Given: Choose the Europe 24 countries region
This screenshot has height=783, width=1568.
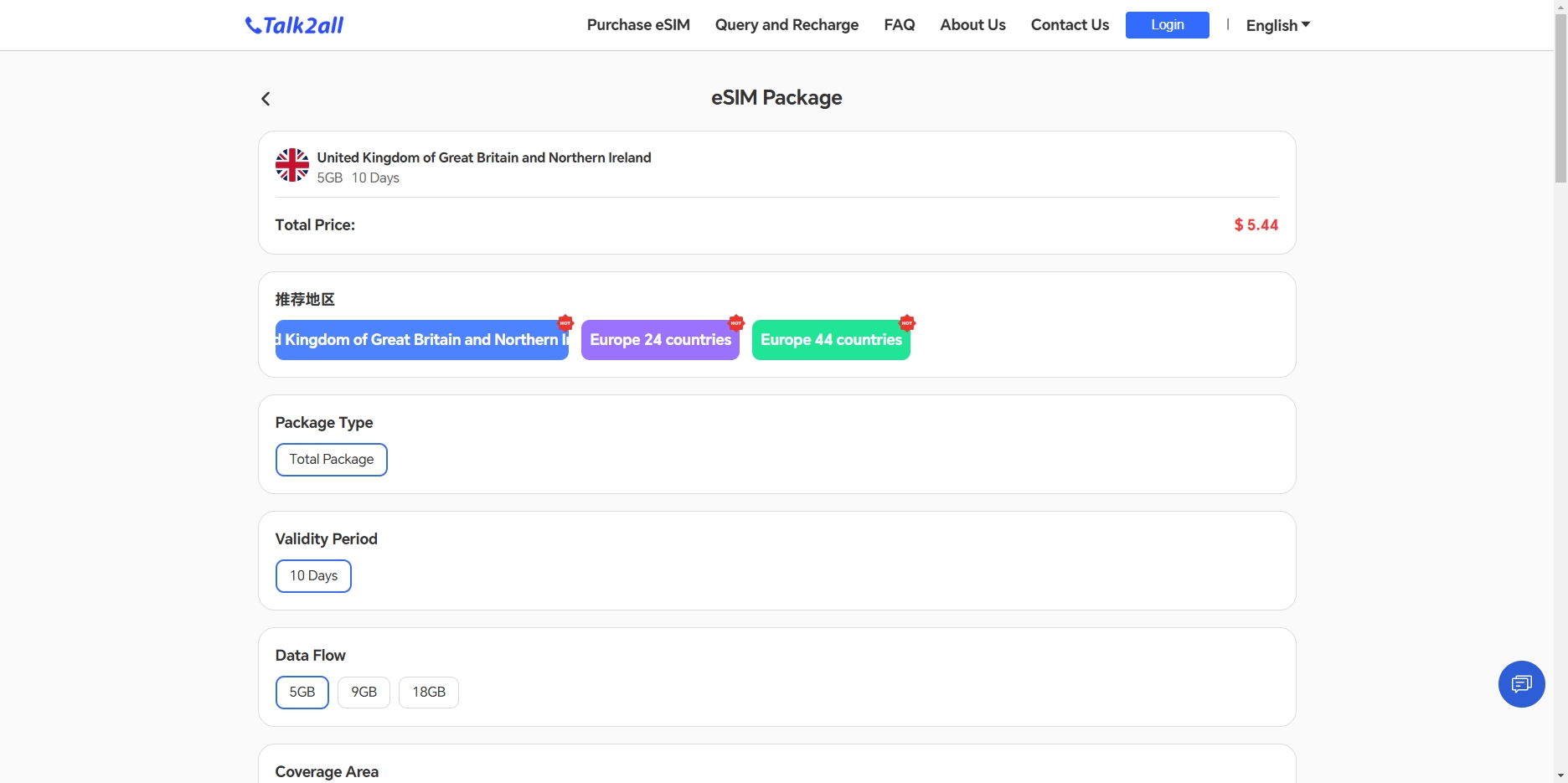Looking at the screenshot, I should tap(660, 341).
